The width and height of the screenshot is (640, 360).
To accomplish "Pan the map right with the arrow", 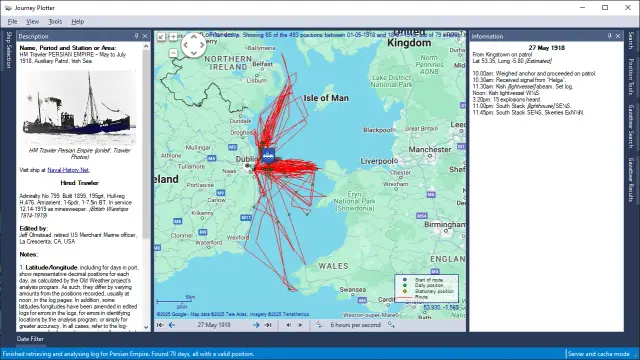I will coord(202,45).
